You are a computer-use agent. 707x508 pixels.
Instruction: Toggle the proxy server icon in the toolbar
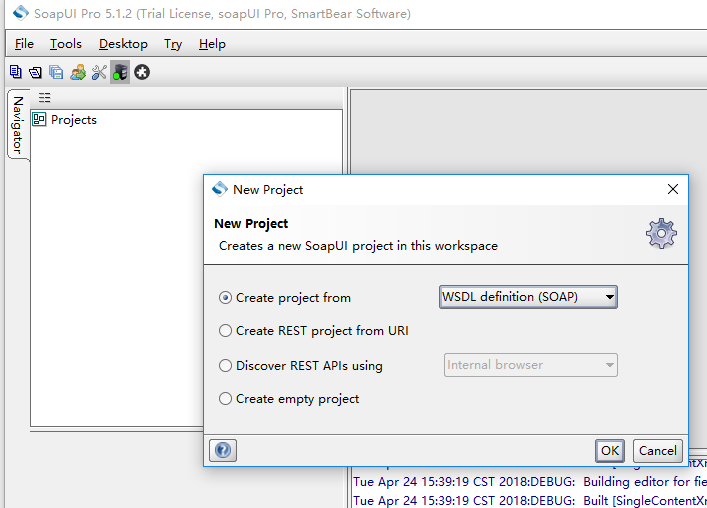[120, 72]
